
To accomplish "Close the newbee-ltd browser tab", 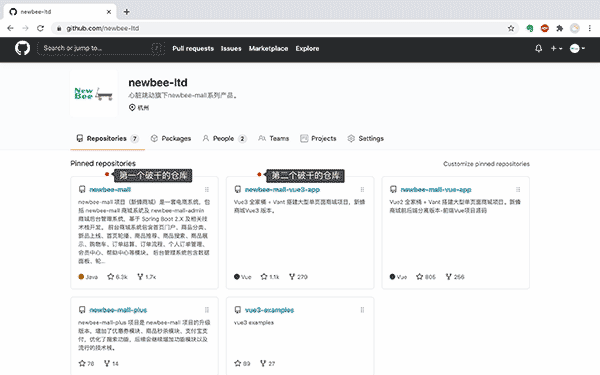I will click(x=109, y=12).
